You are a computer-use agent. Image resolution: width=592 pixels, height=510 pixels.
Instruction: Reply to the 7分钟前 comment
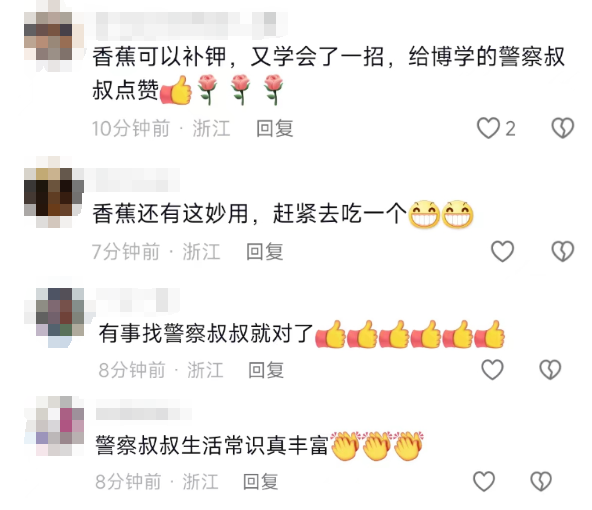pyautogui.click(x=265, y=252)
